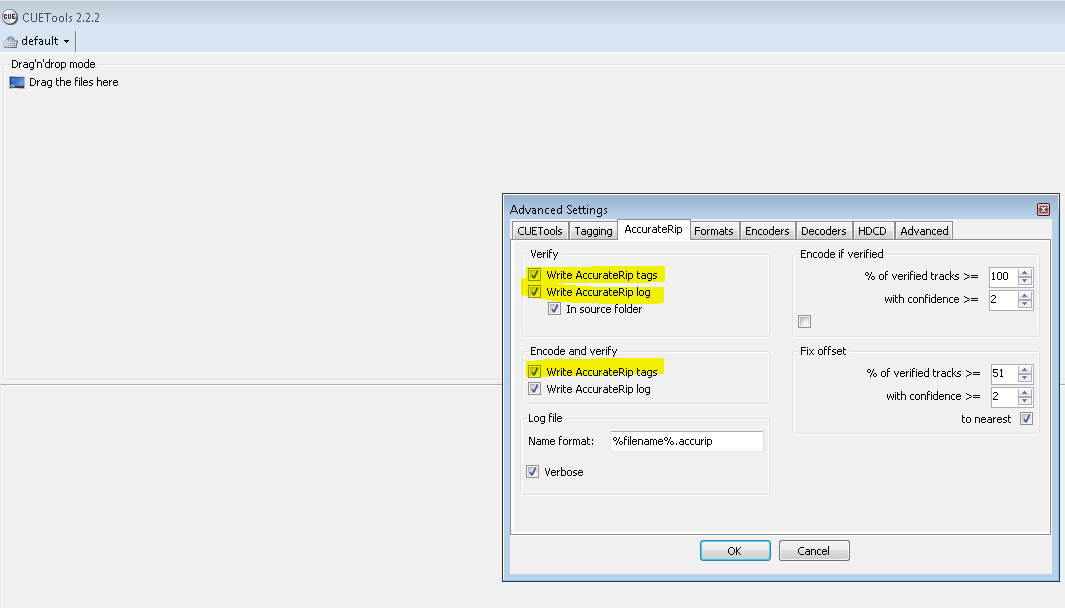Toggle the In source folder checkbox
This screenshot has height=608, width=1065.
555,309
